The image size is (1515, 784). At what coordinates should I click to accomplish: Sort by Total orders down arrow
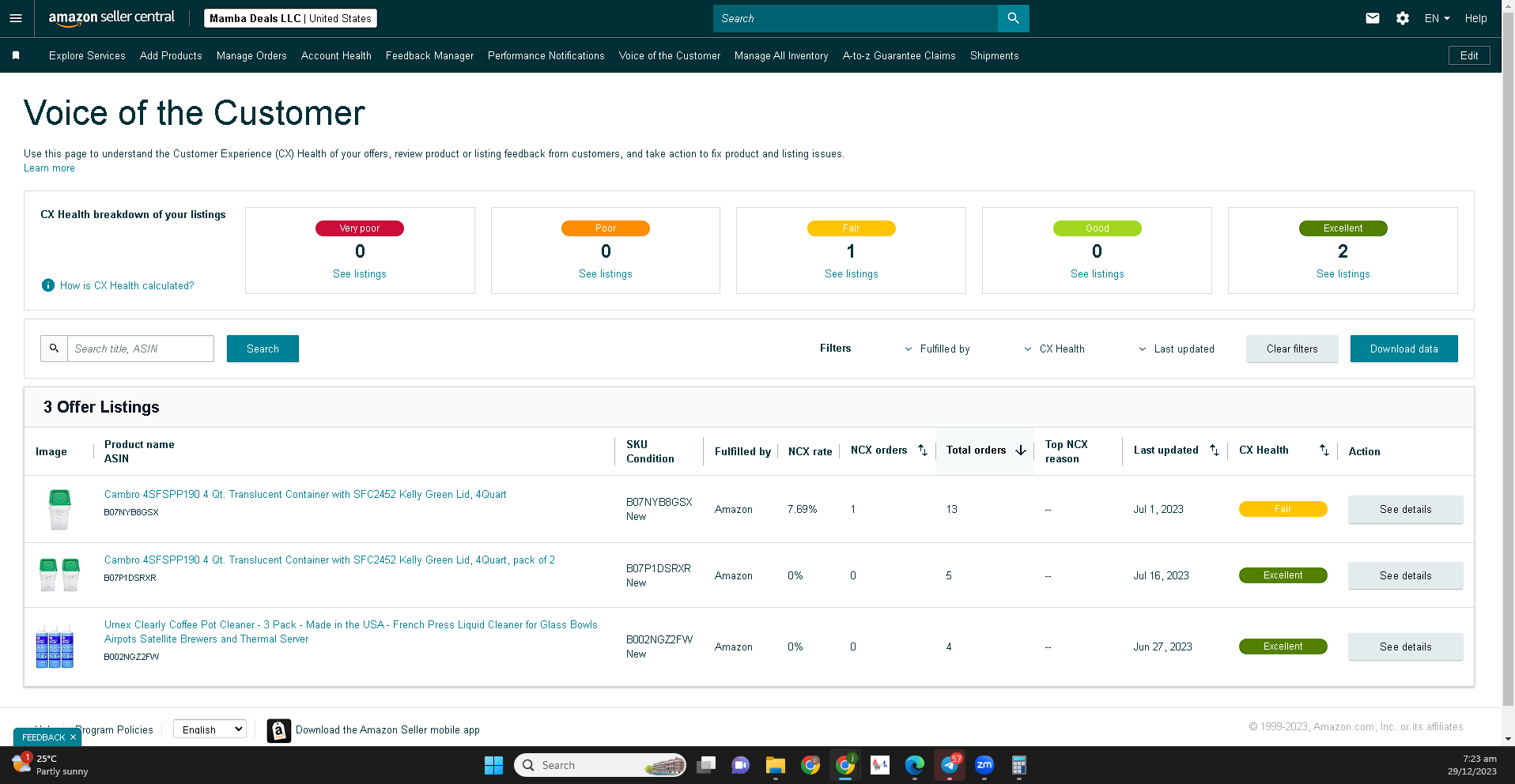click(1021, 450)
